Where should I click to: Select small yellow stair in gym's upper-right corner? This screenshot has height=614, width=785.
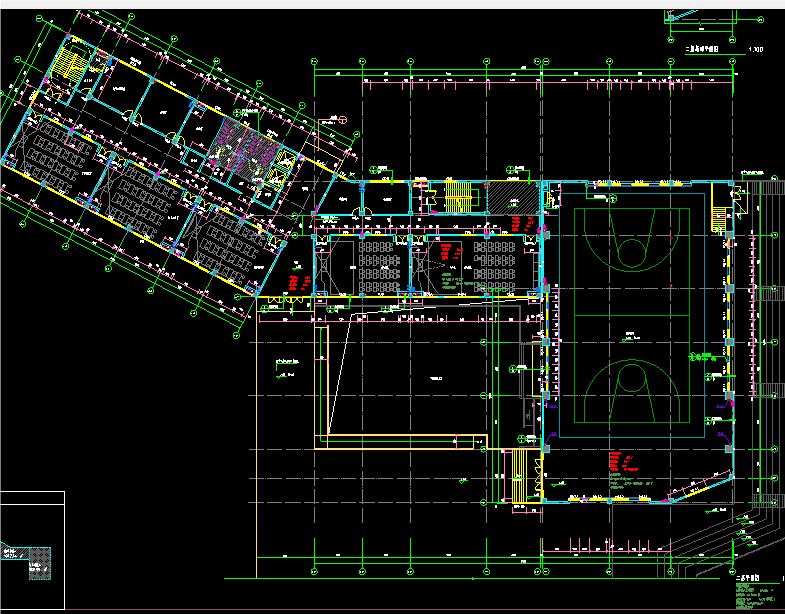tap(718, 219)
